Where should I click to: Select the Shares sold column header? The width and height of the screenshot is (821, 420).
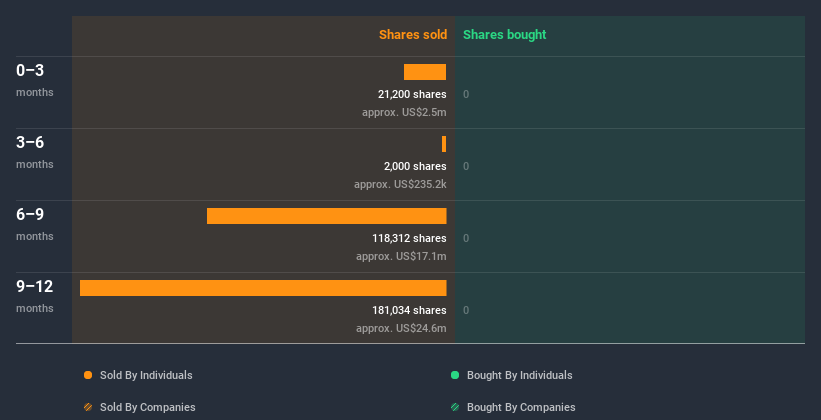coord(412,35)
